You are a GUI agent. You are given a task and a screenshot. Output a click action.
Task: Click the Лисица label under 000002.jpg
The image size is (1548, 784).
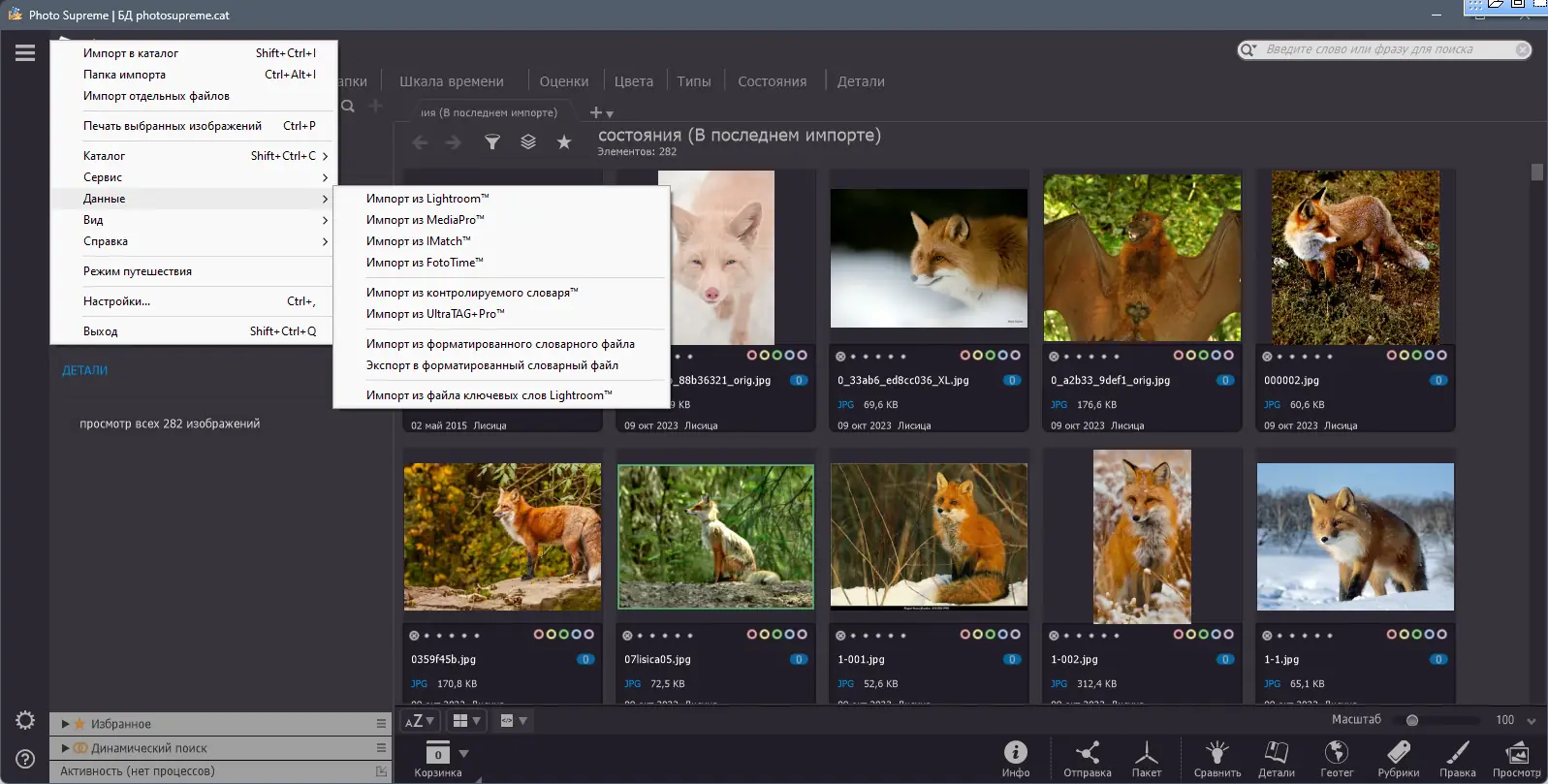pyautogui.click(x=1341, y=425)
